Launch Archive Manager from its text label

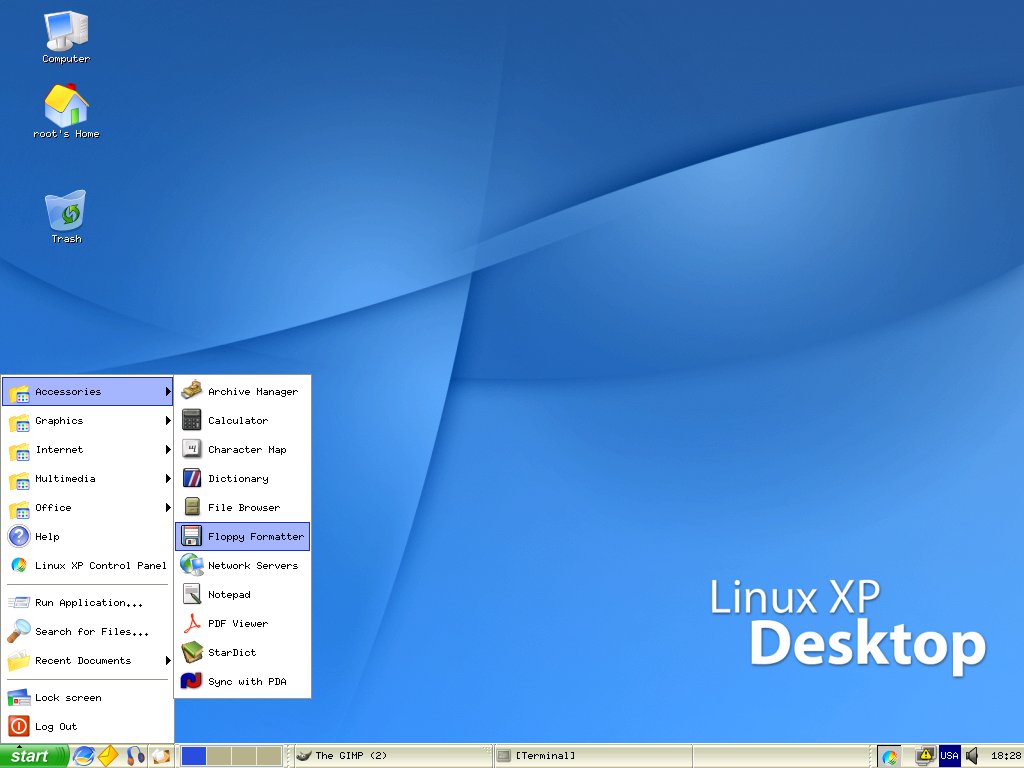click(253, 392)
